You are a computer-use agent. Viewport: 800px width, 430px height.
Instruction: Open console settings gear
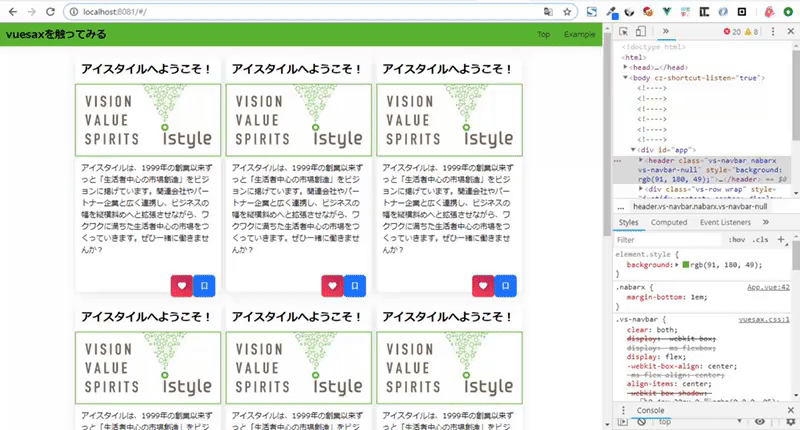click(790, 422)
